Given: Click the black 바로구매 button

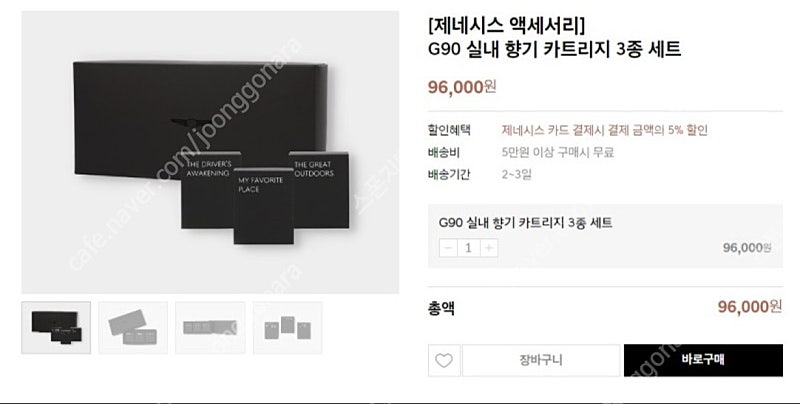Looking at the screenshot, I should pyautogui.click(x=703, y=360).
